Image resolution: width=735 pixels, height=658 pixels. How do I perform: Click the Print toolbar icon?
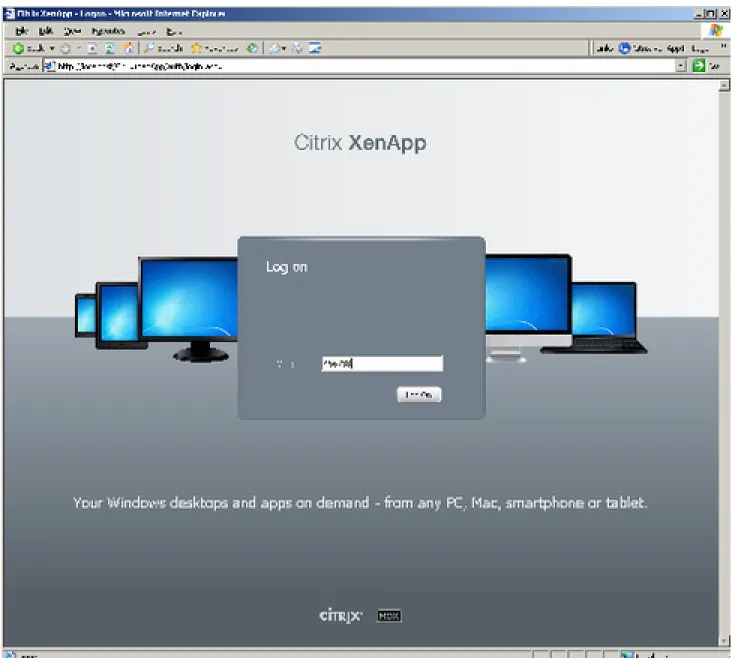coord(297,48)
